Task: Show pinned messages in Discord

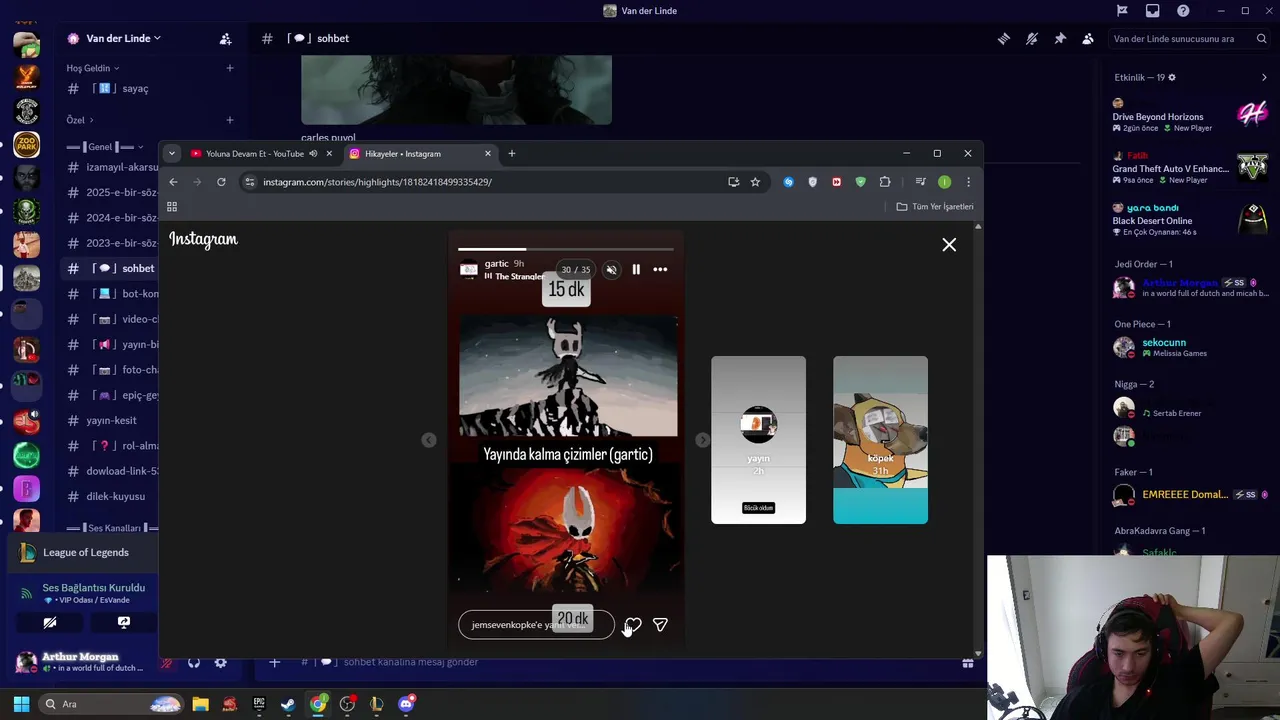Action: (x=1060, y=39)
